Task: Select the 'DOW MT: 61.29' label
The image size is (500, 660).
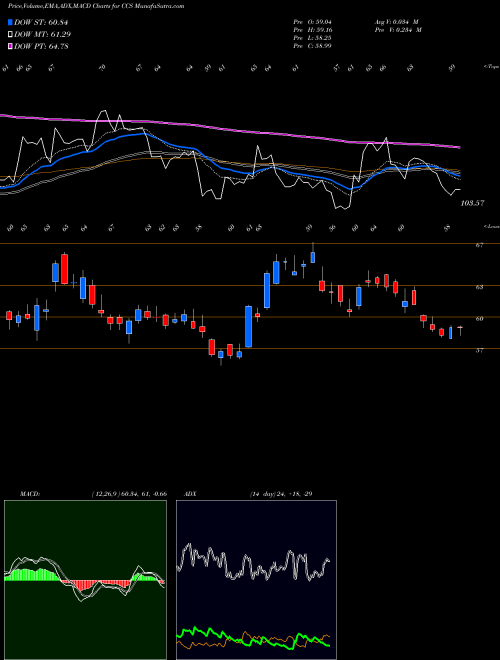Action: (x=42, y=35)
